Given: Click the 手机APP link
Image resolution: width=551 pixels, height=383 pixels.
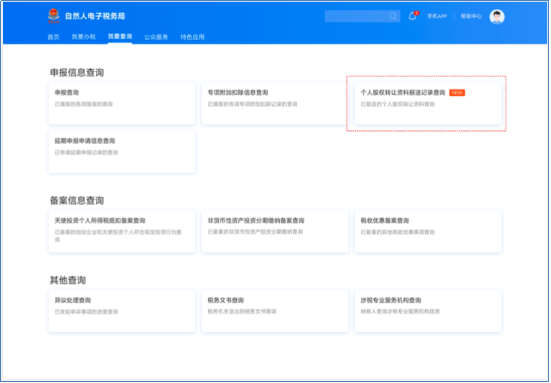Looking at the screenshot, I should tap(437, 16).
